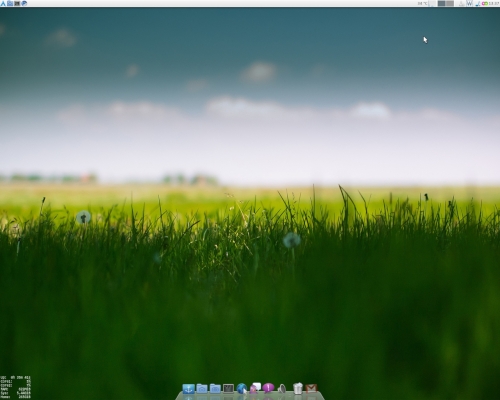Open the first blue folder in dock
500x400 pixels.
tap(202, 389)
